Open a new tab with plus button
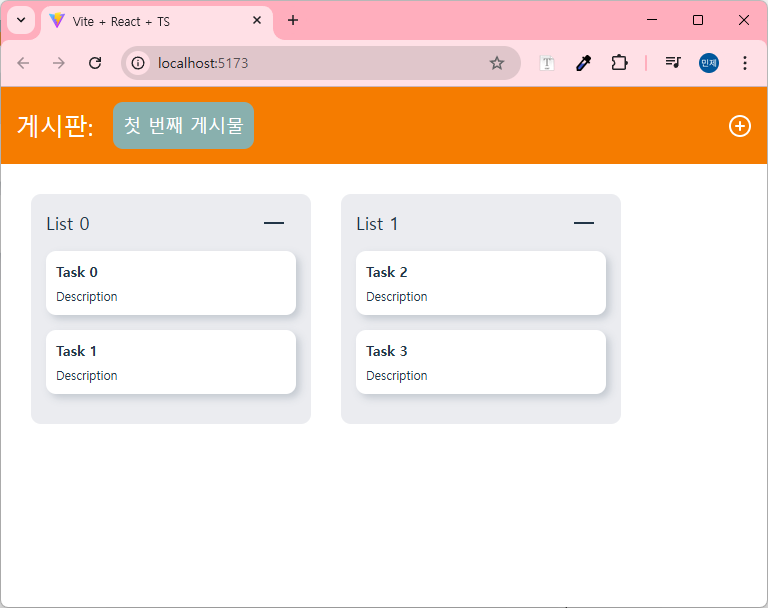768x608 pixels. [293, 20]
